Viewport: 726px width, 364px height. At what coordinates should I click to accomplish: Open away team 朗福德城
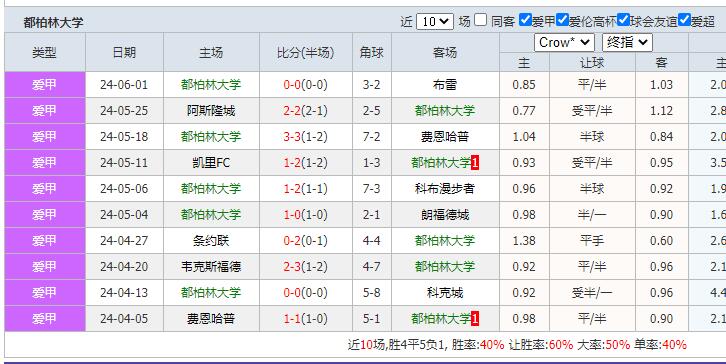click(x=445, y=214)
